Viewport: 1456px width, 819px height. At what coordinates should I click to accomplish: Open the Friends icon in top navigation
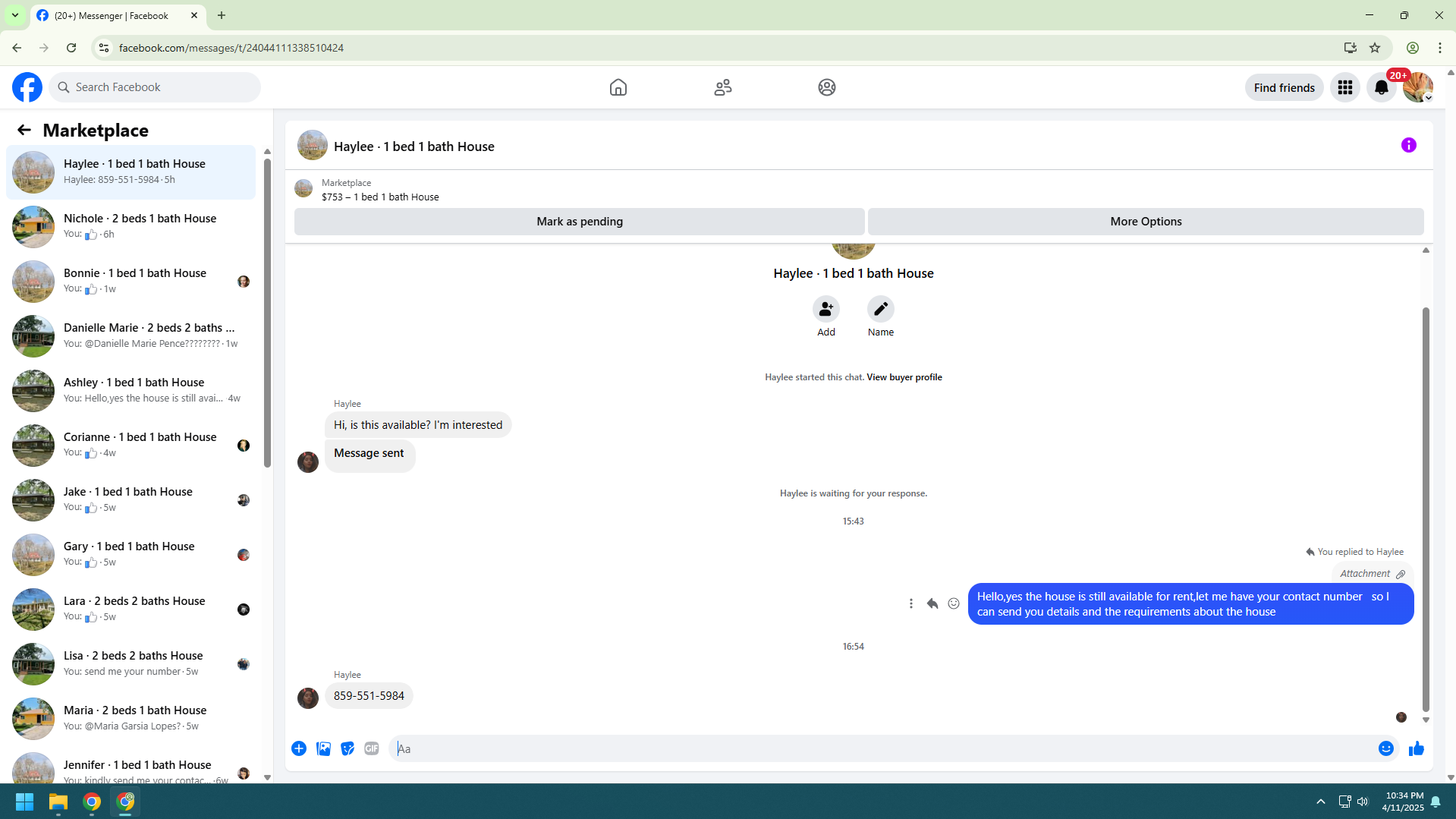point(723,87)
